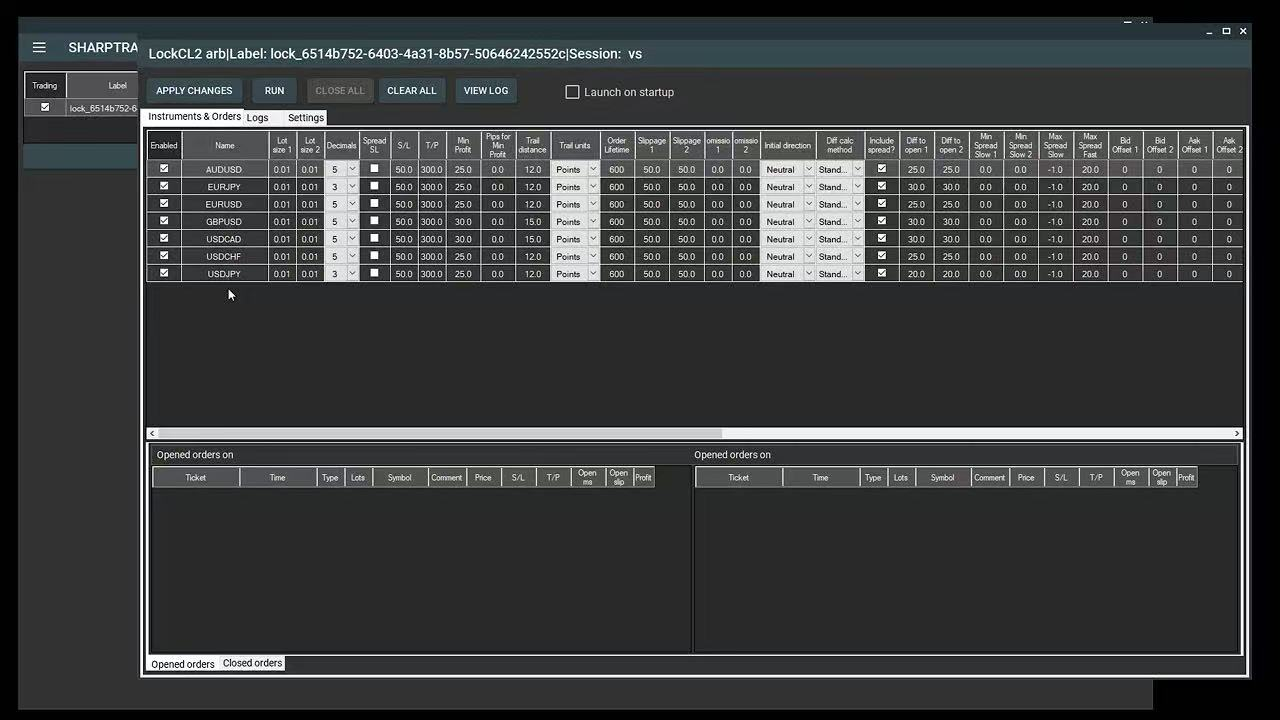Image resolution: width=1280 pixels, height=720 pixels.
Task: Click the Min Profit field for USDCHF
Action: coord(463,256)
